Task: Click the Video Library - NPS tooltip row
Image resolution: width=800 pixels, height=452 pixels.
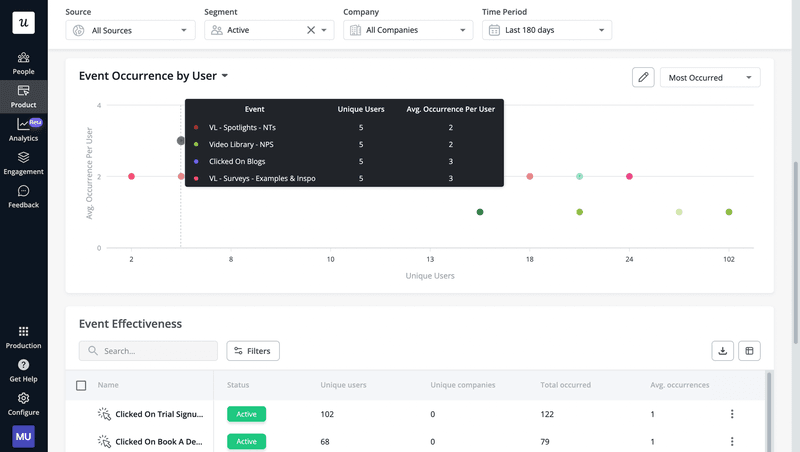Action: coord(344,144)
